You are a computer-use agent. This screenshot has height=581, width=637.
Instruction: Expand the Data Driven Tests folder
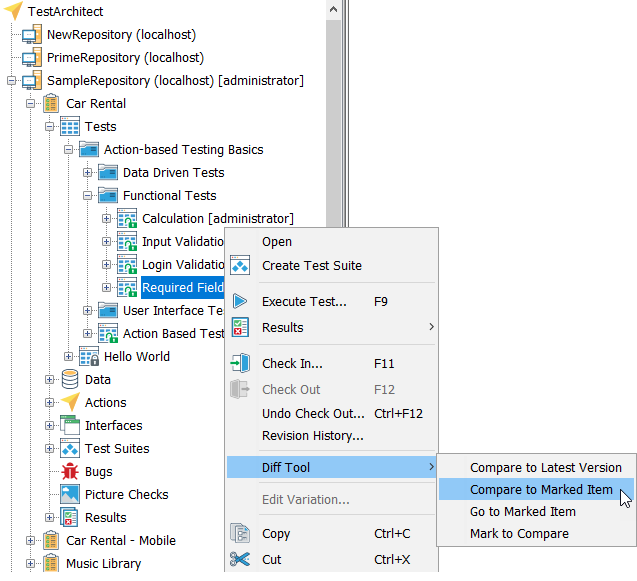coord(87,173)
